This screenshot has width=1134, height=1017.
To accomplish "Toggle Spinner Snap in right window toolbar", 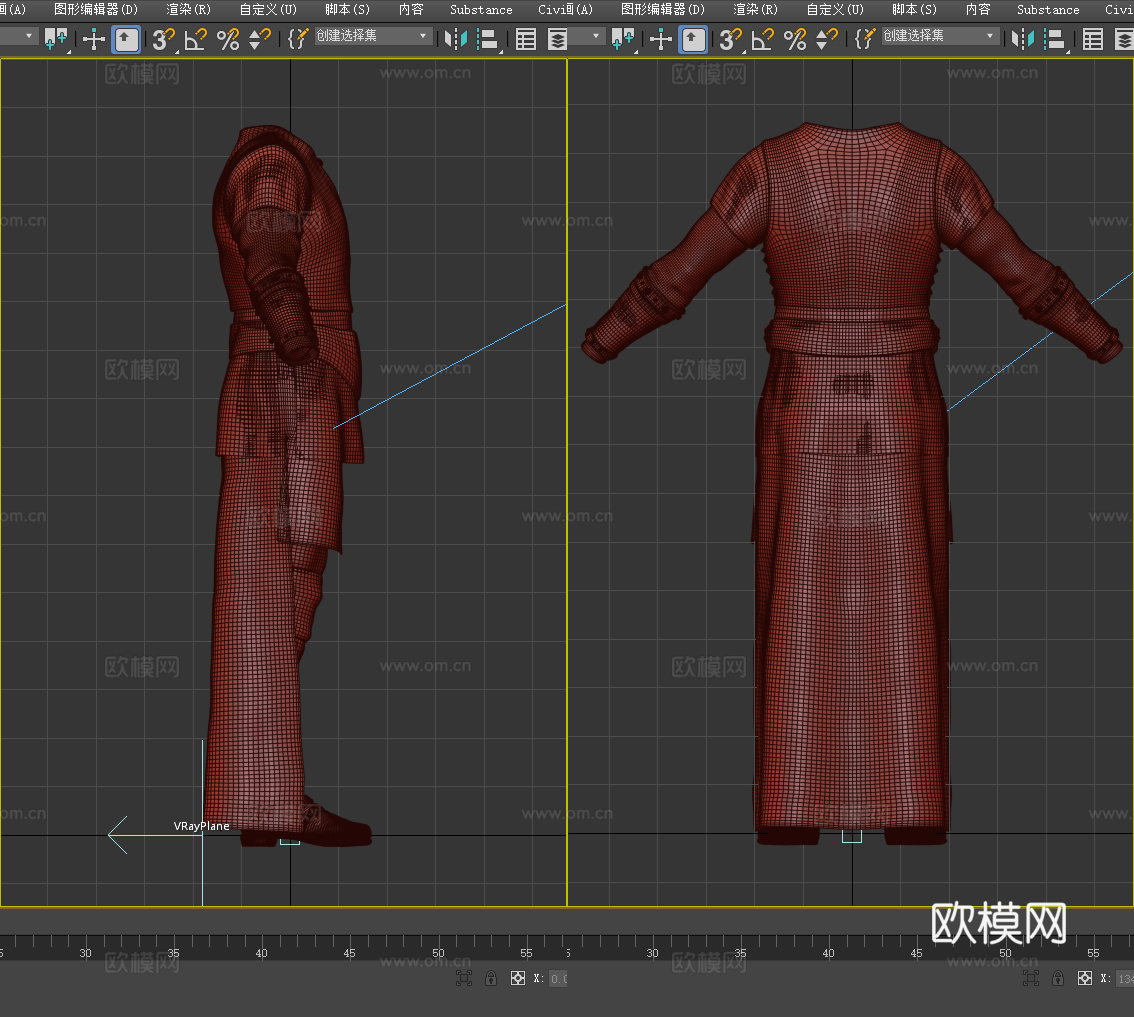I will tap(827, 39).
